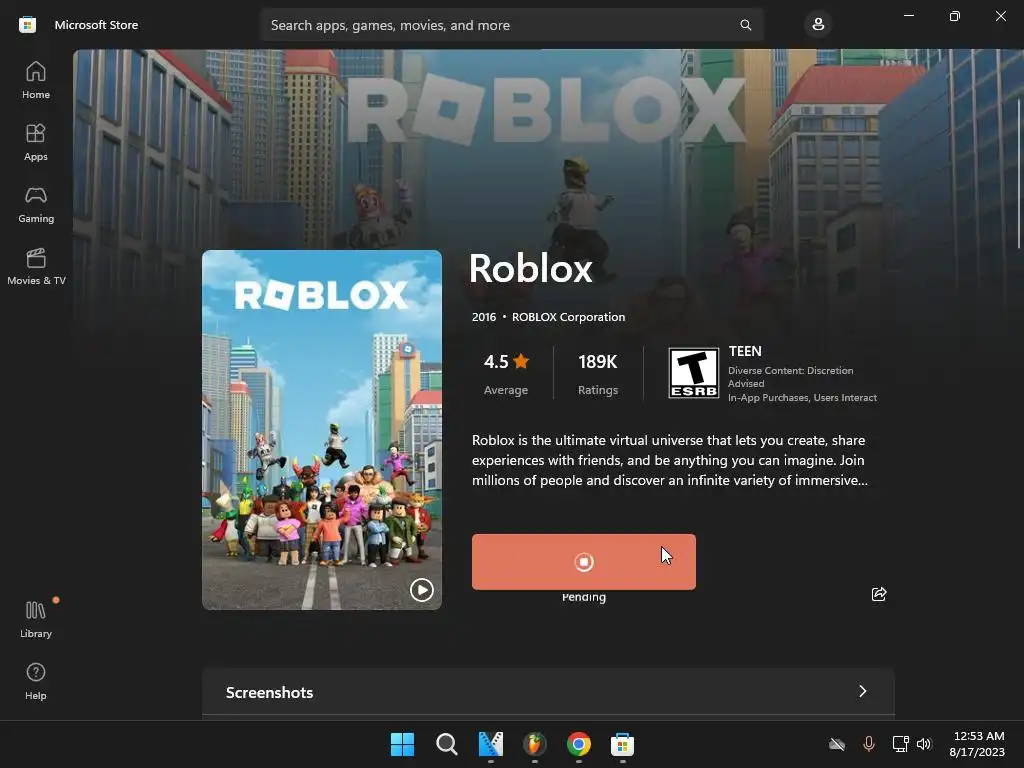Click the page vertical scrollbar
The height and width of the screenshot is (768, 1024).
click(1019, 173)
